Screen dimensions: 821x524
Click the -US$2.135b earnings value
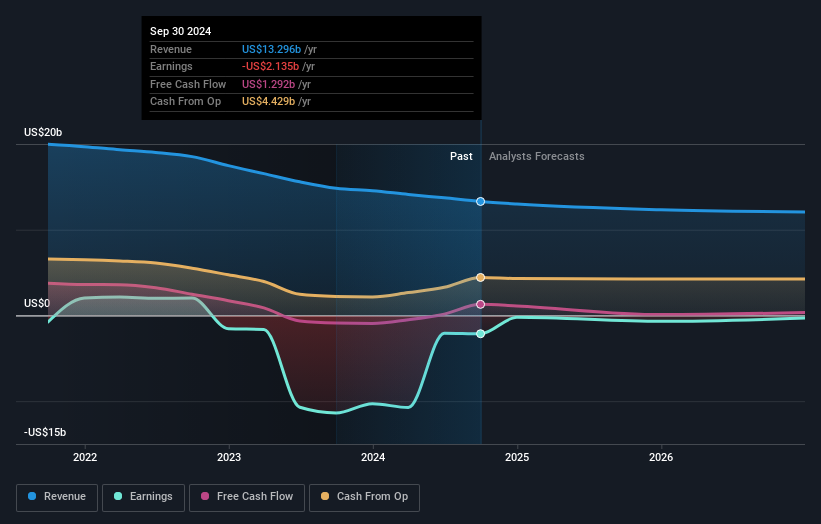(x=270, y=66)
